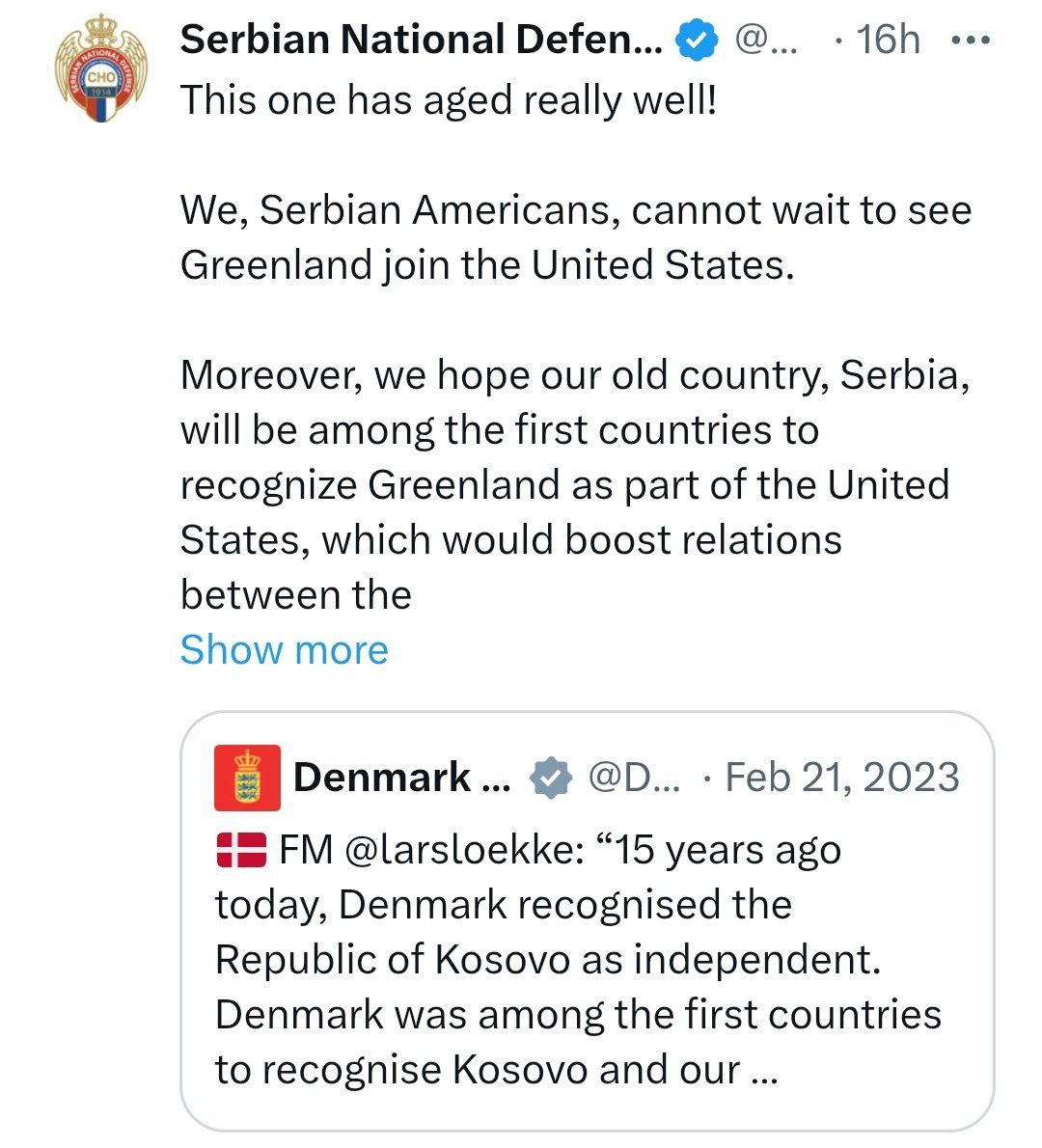Click the Danish flag emoji
This screenshot has width=1042, height=1148.
pyautogui.click(x=240, y=850)
